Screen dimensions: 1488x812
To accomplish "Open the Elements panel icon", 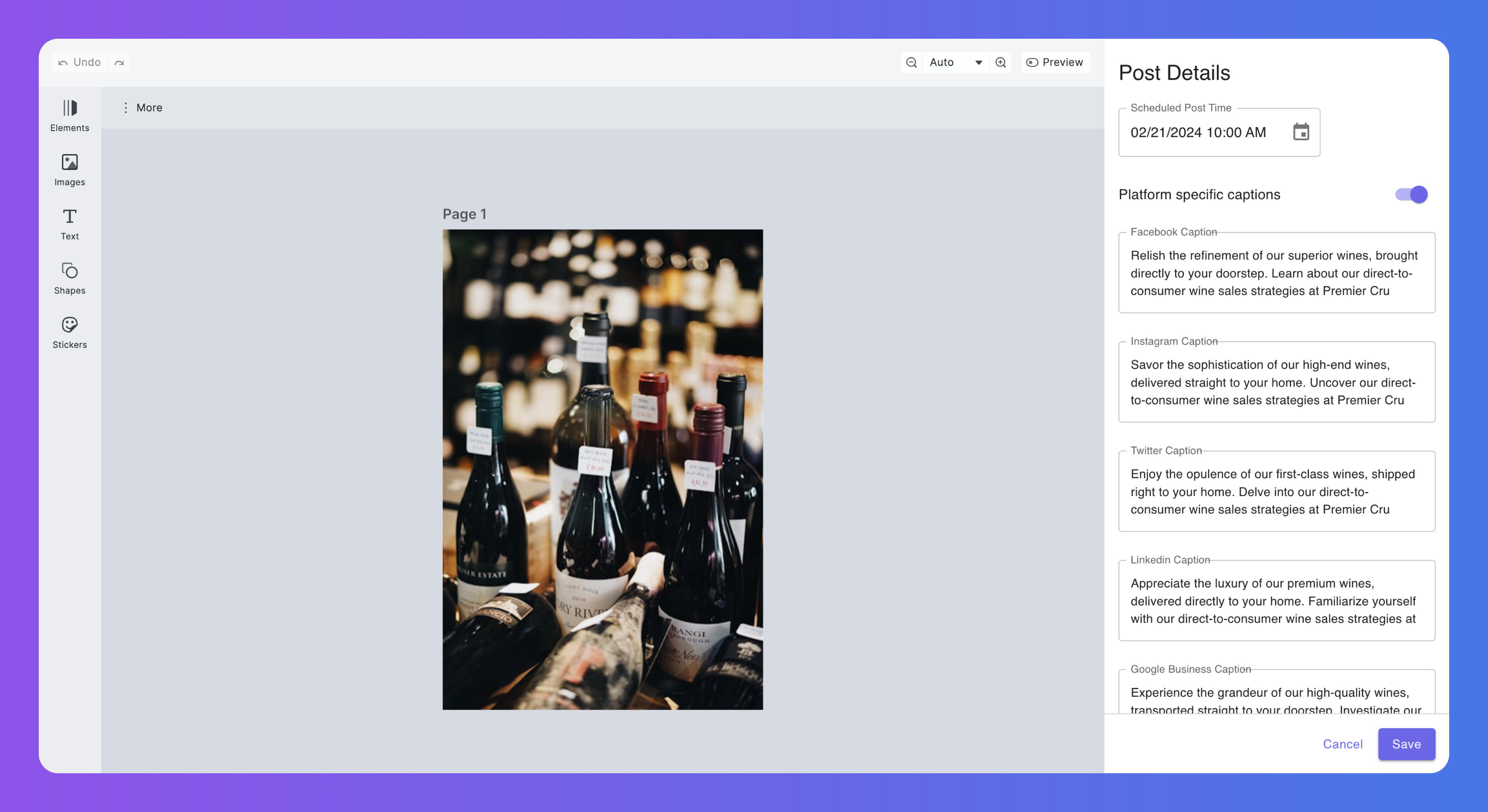I will click(69, 108).
